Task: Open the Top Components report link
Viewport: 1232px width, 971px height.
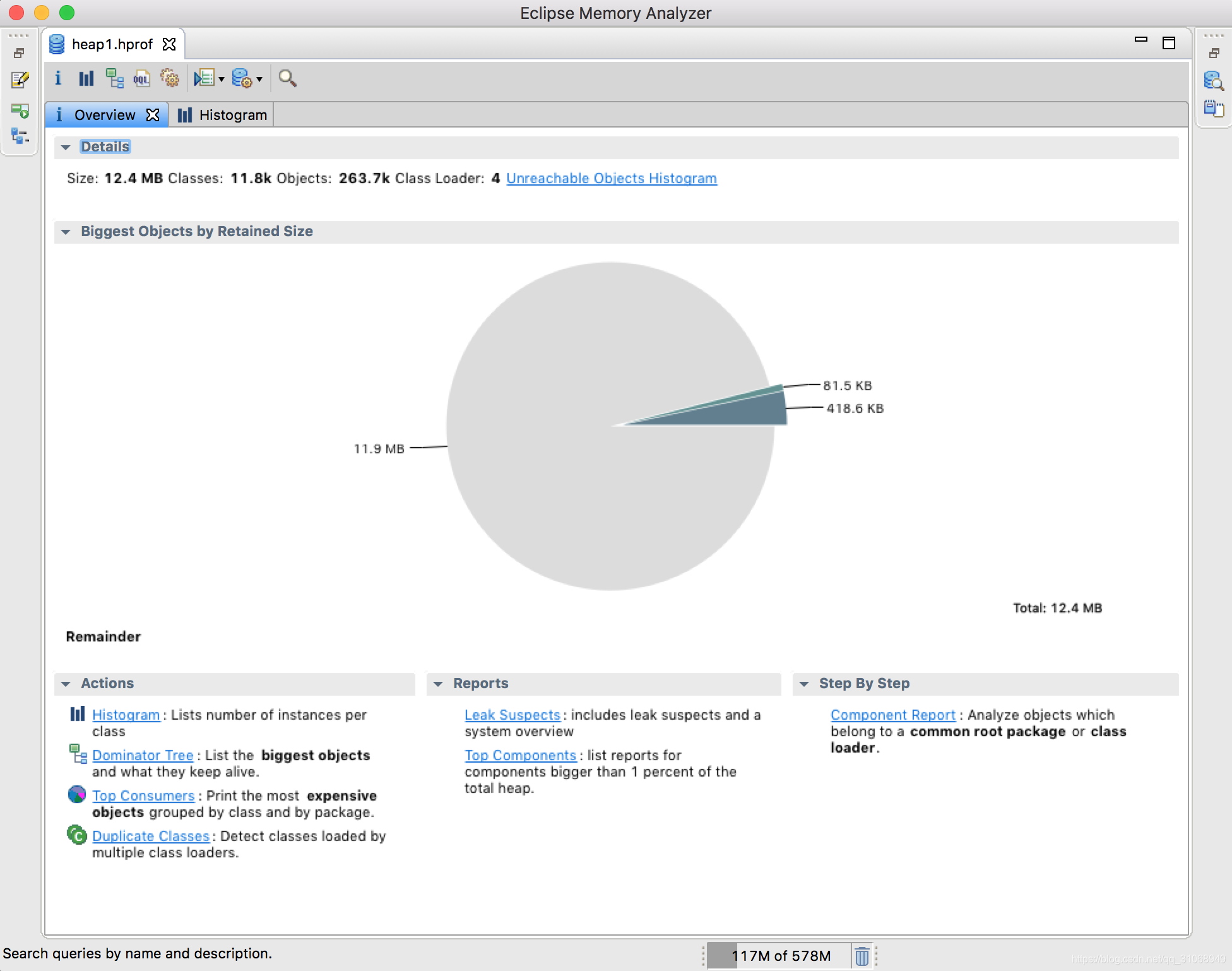Action: click(x=521, y=755)
